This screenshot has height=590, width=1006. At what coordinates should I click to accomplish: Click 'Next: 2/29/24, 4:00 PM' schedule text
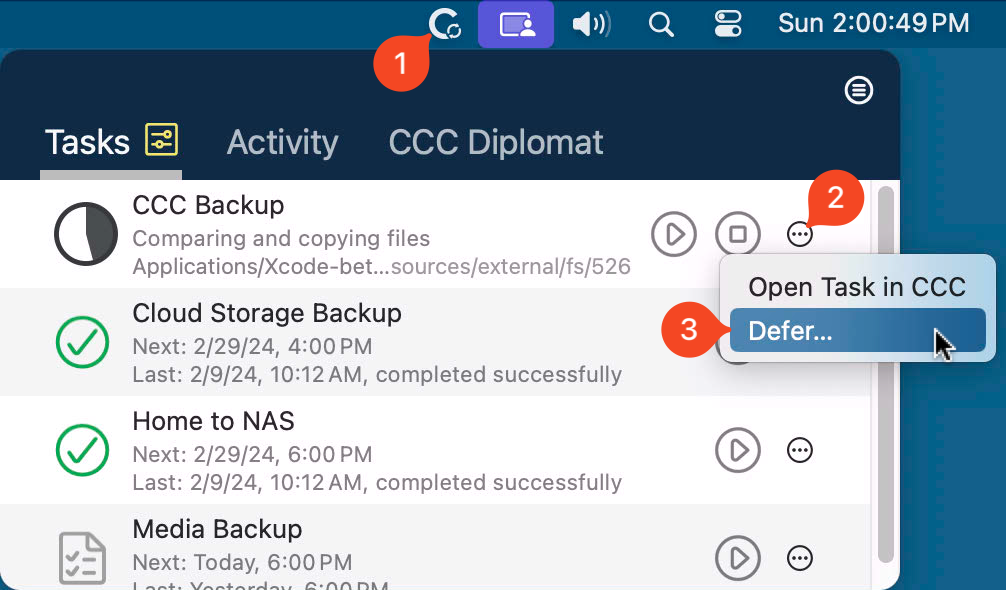click(252, 346)
